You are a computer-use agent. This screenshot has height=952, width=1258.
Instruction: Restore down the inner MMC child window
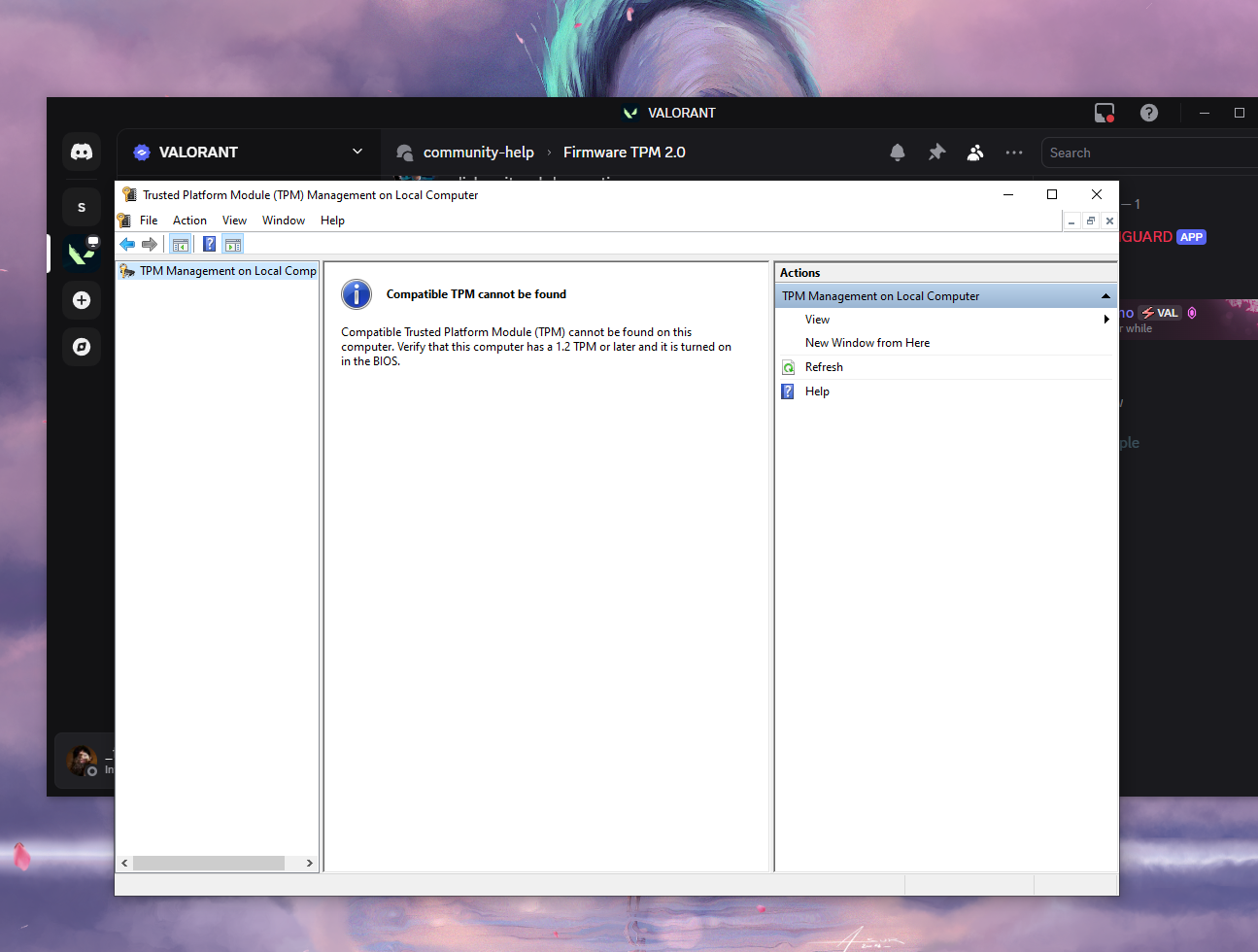pos(1091,221)
